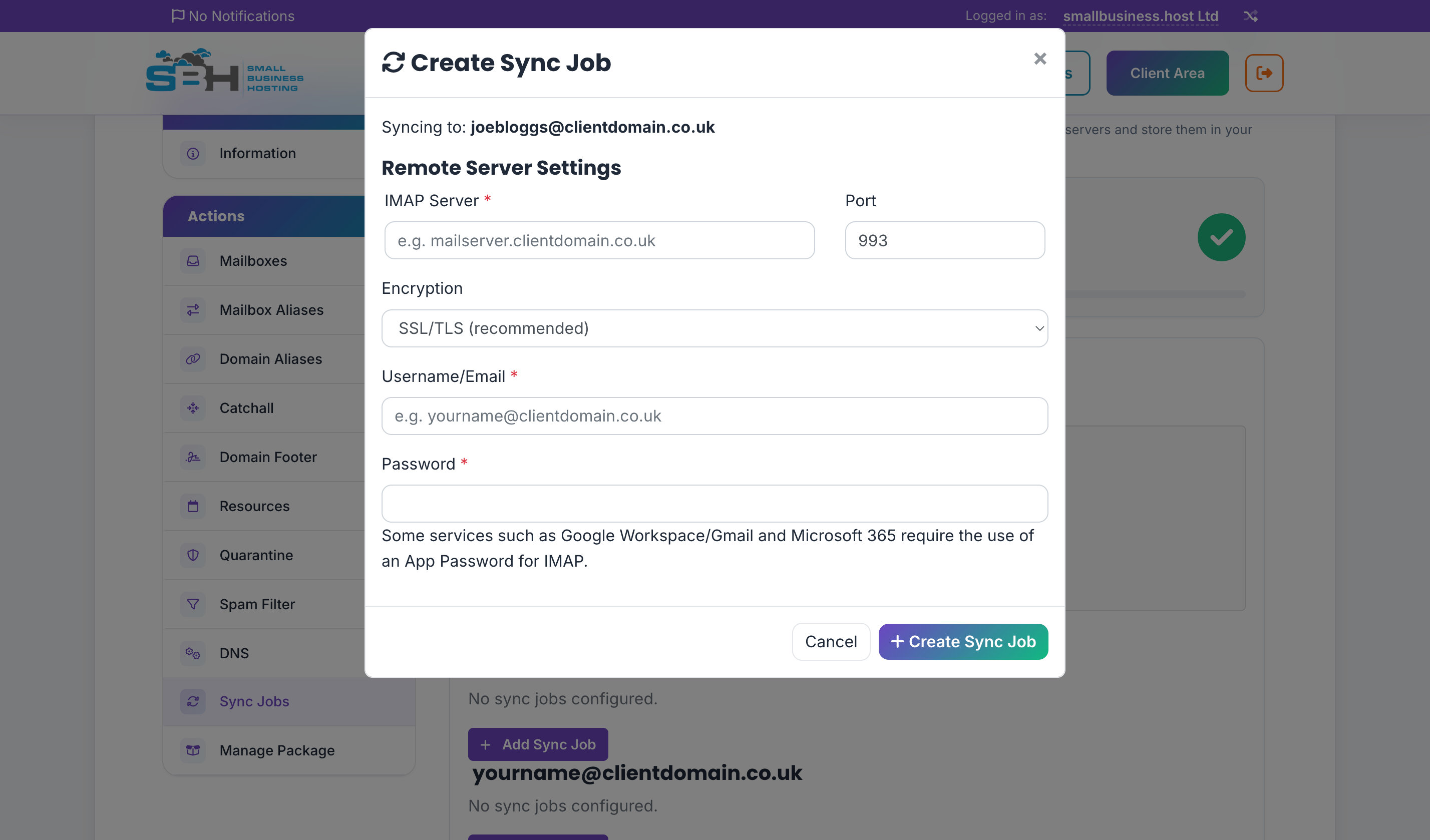Click the Port field showing 993
The height and width of the screenshot is (840, 1430).
click(x=945, y=240)
